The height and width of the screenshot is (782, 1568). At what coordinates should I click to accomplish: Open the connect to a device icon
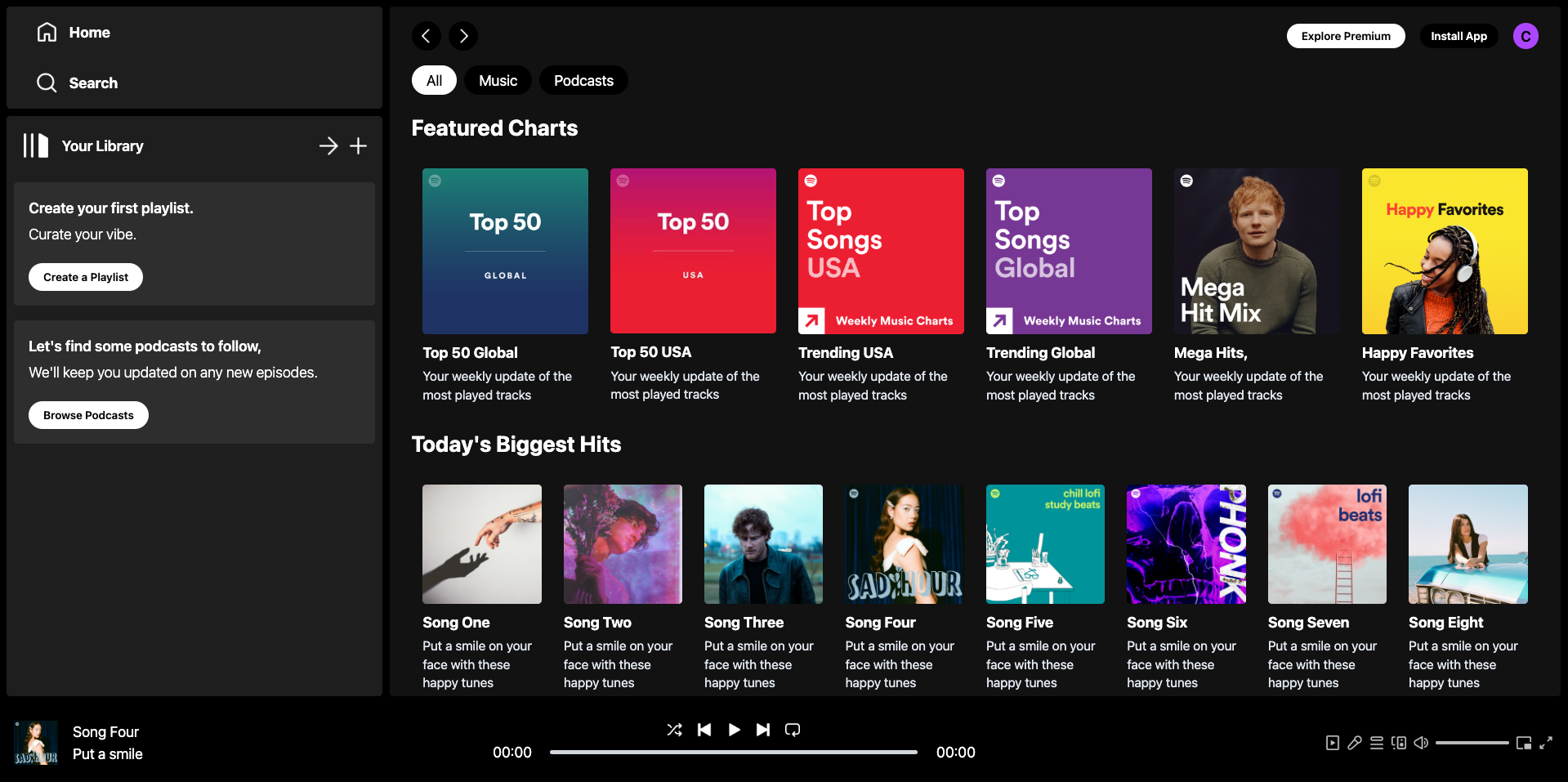[1399, 743]
